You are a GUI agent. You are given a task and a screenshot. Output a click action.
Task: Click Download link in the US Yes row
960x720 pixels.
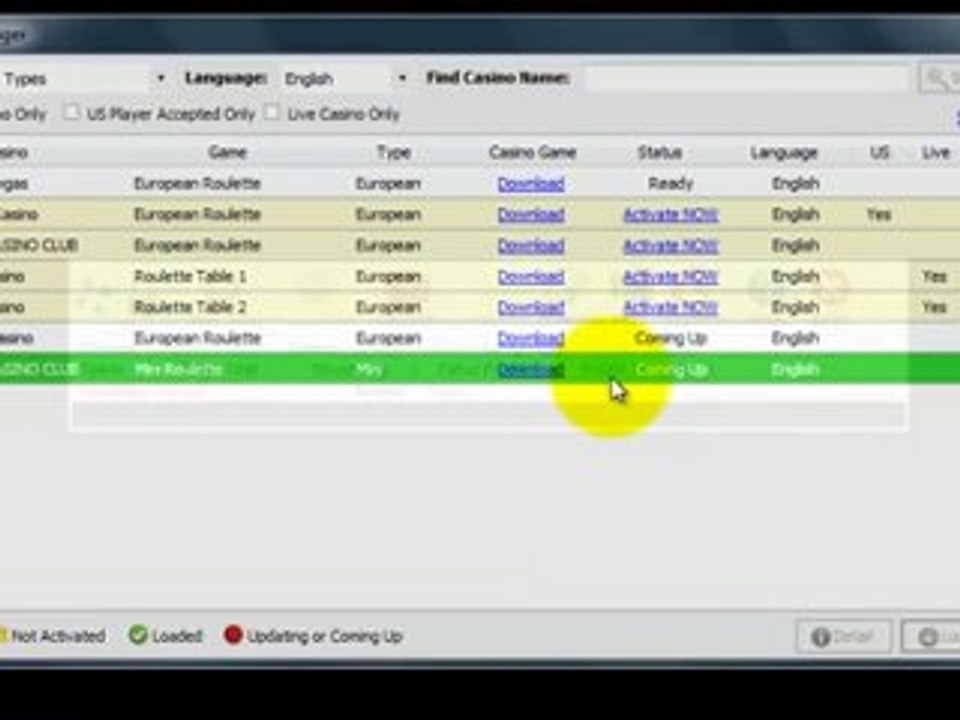[x=531, y=214]
